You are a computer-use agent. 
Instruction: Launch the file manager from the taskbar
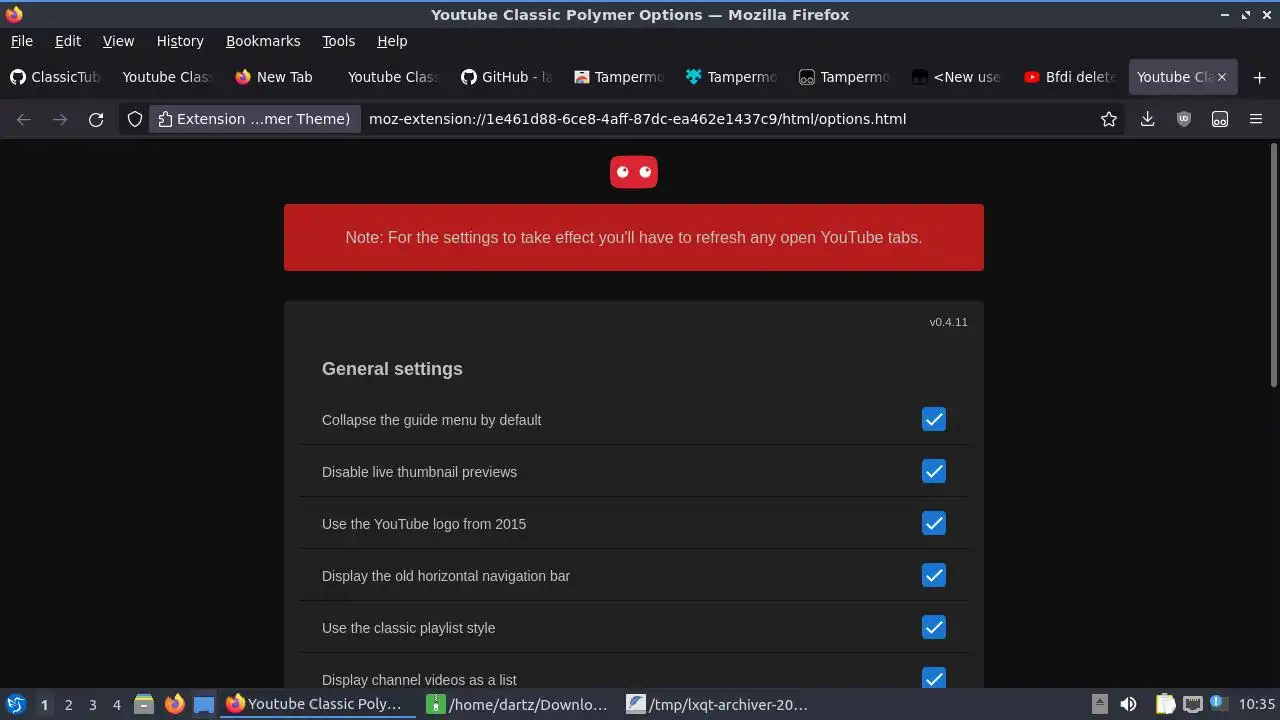click(144, 704)
